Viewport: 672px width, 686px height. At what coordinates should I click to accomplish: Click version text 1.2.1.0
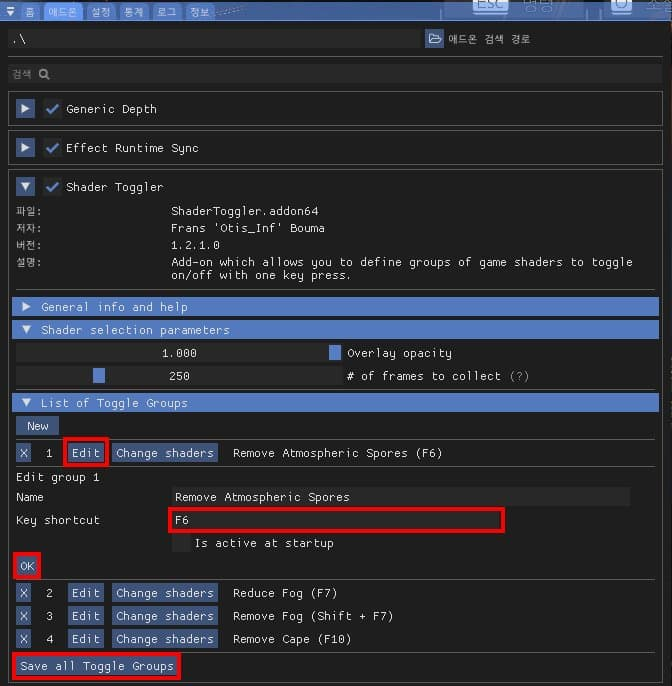[195, 245]
